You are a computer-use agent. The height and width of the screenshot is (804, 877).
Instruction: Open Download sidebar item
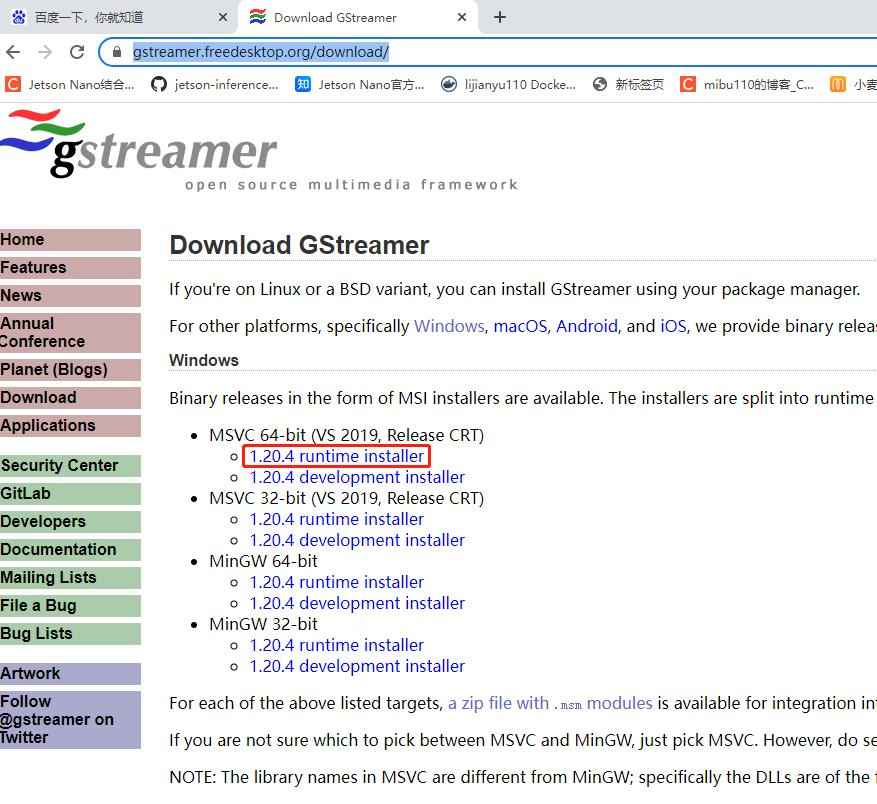(70, 397)
